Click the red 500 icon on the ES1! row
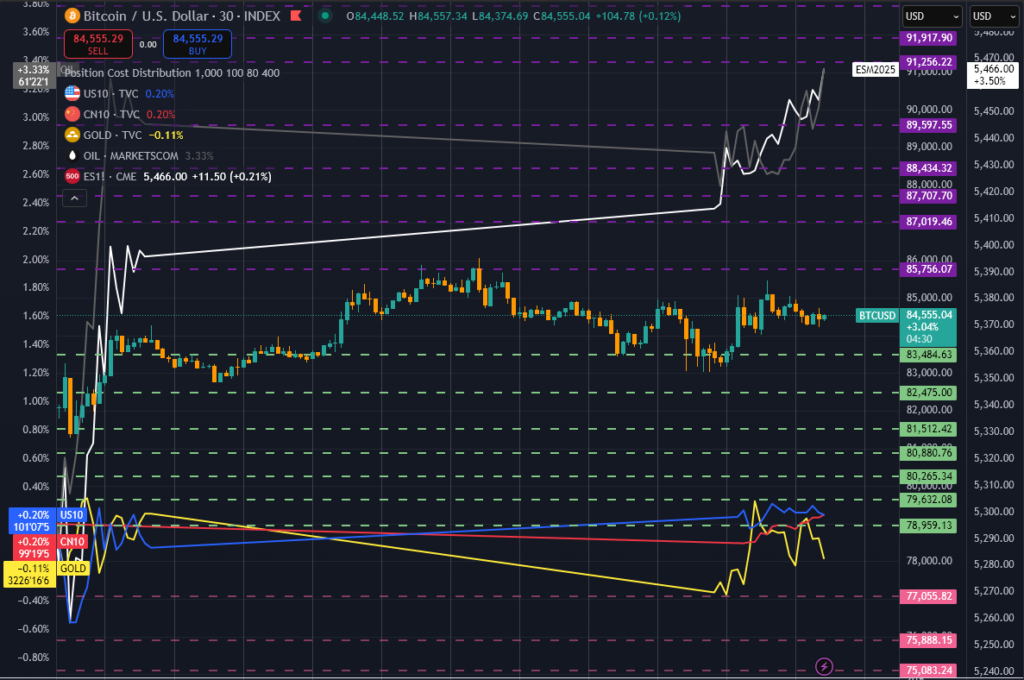Screen dimensions: 1024x680 pos(71,176)
